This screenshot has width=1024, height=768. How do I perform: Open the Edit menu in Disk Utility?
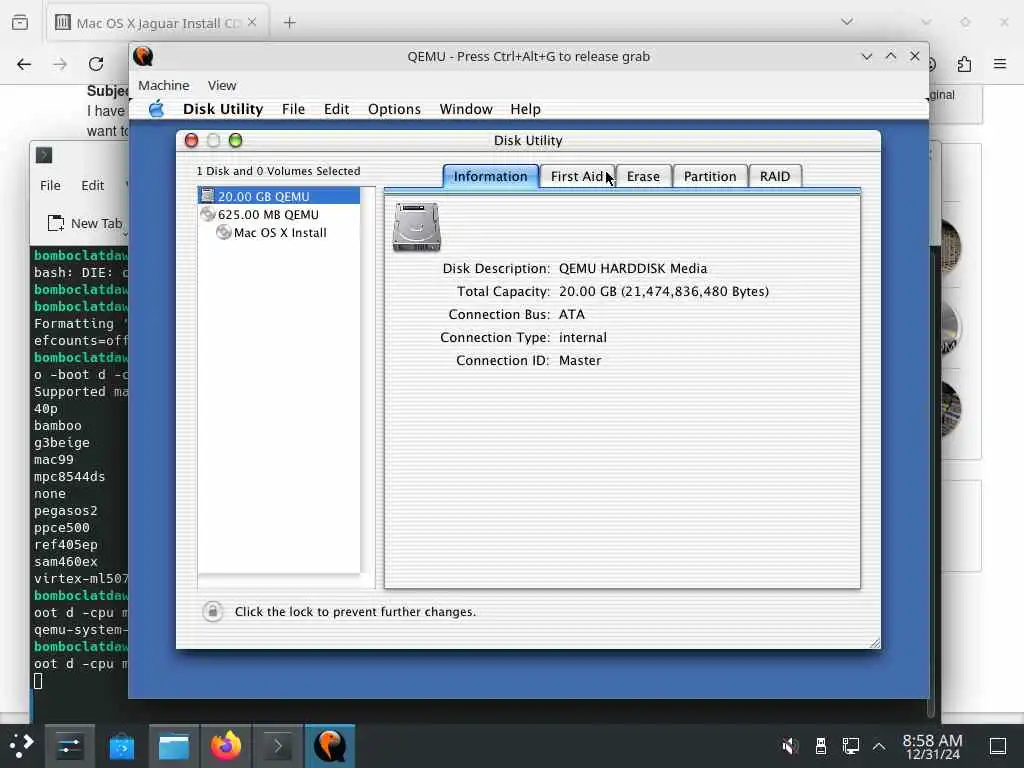click(336, 109)
